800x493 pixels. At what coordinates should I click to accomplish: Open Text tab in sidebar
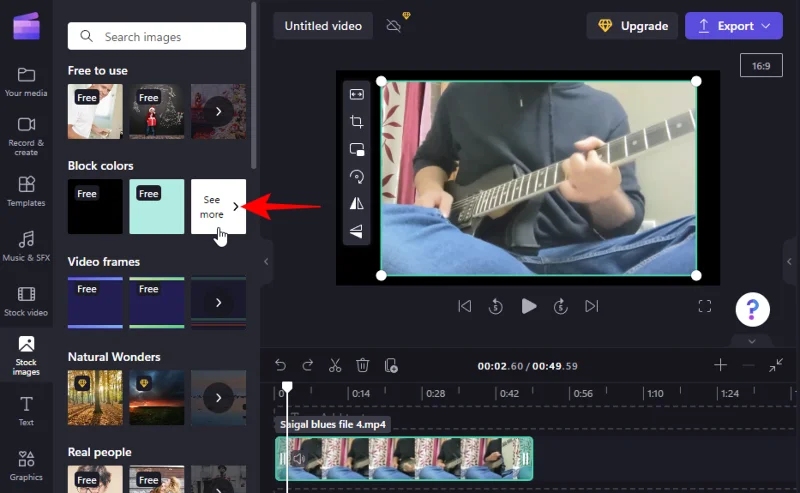(x=26, y=411)
